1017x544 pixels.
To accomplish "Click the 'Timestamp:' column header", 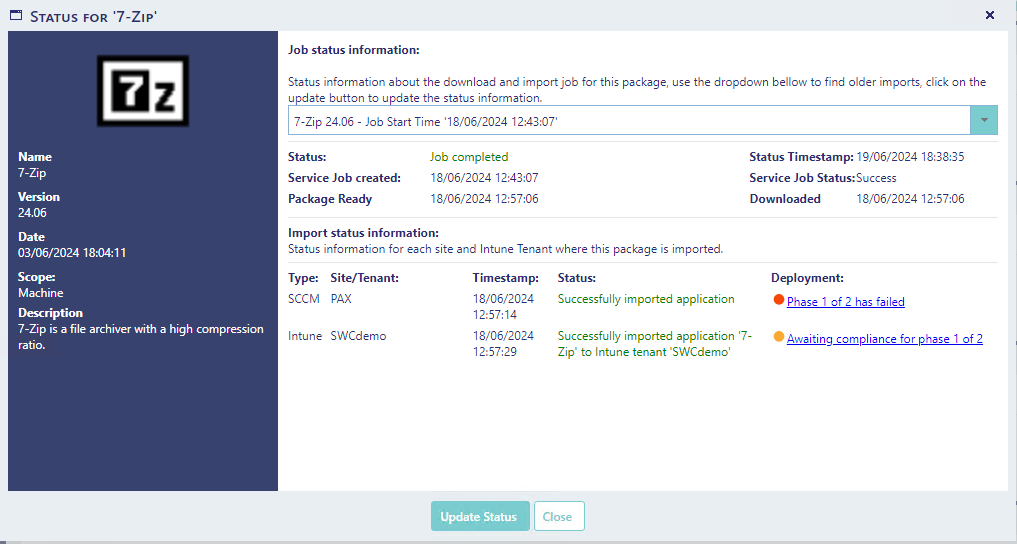I will tap(506, 278).
